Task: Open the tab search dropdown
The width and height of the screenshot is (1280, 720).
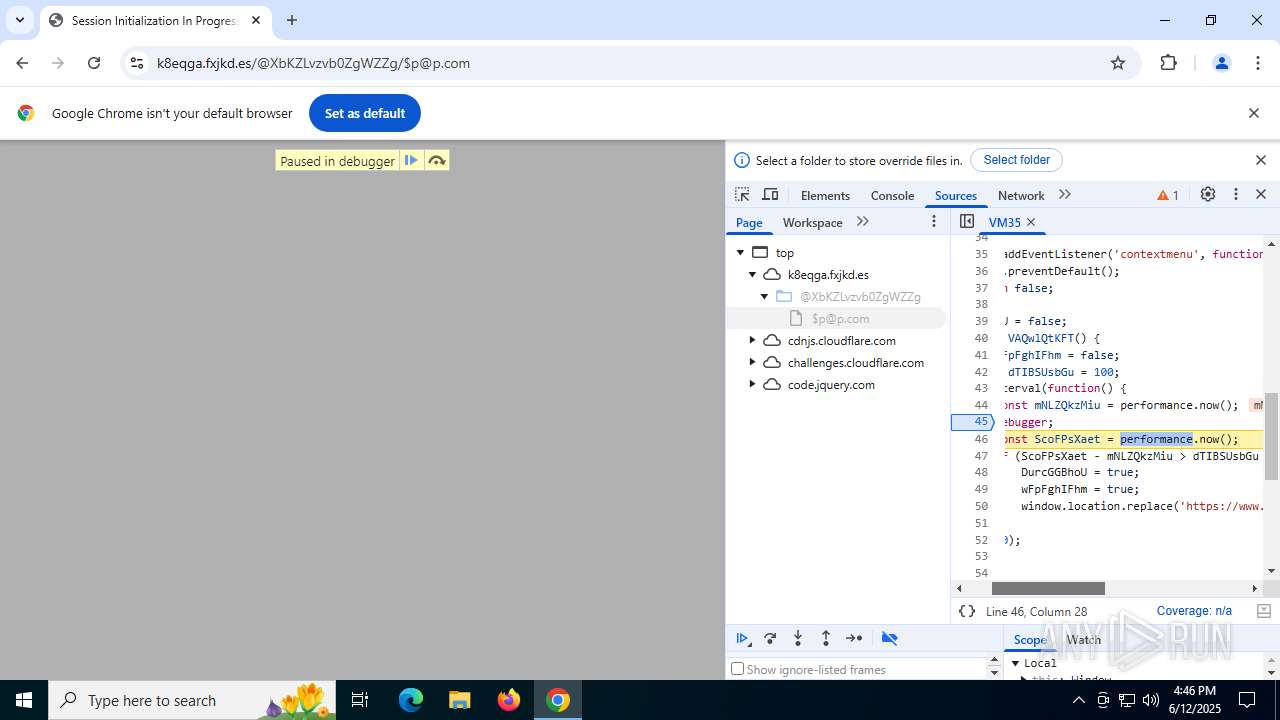Action: [20, 20]
